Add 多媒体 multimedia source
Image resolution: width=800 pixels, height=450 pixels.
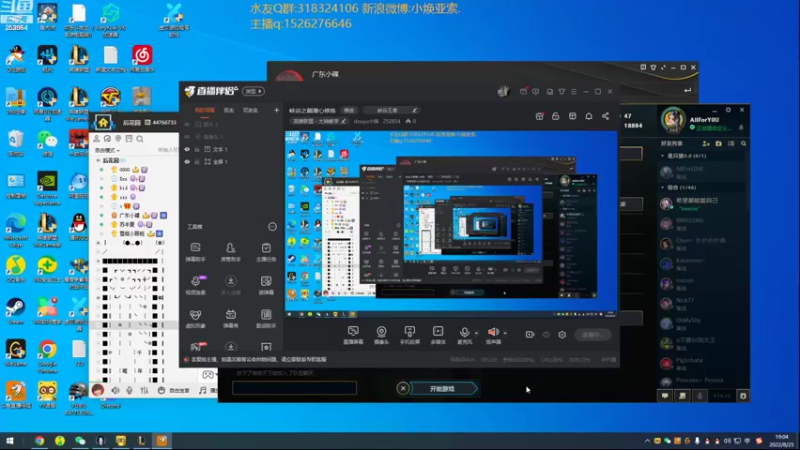pos(438,335)
